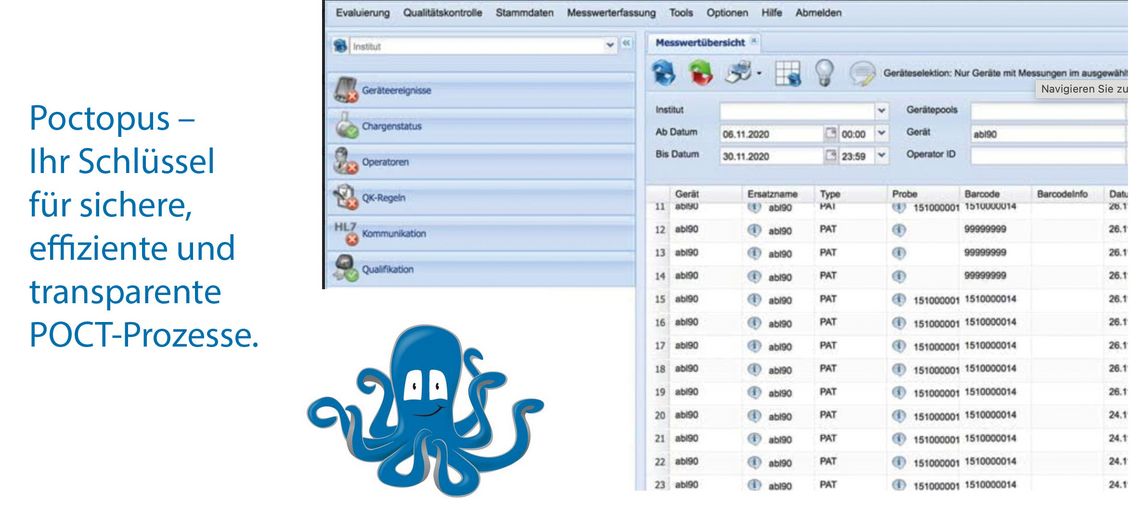Click the Type column header
1140x509 pixels.
click(850, 195)
